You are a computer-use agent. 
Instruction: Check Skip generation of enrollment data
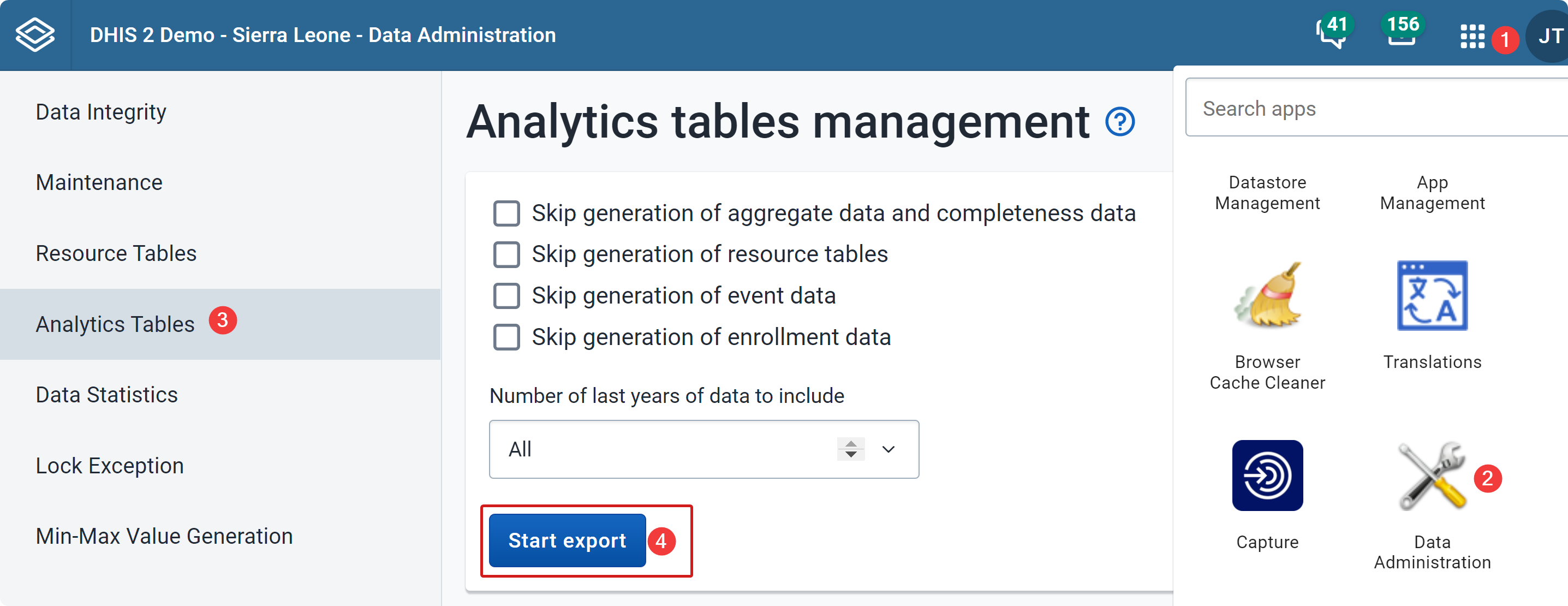tap(506, 337)
